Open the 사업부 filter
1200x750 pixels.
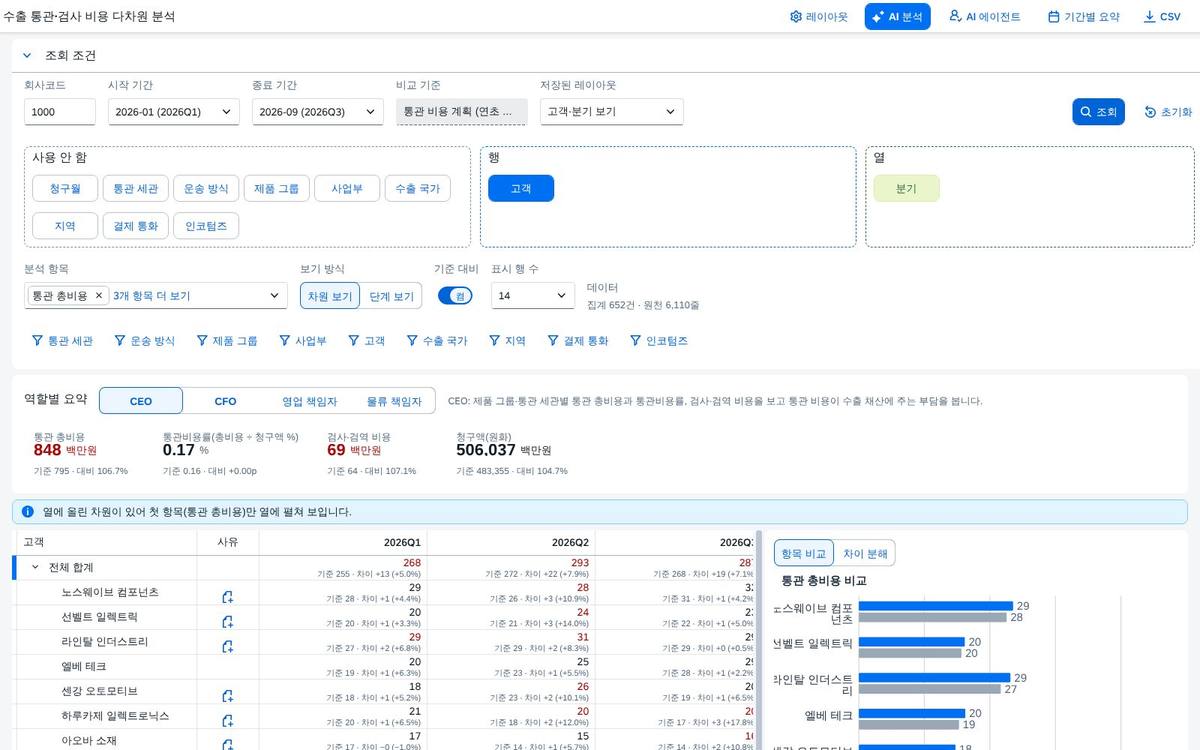[x=303, y=341]
